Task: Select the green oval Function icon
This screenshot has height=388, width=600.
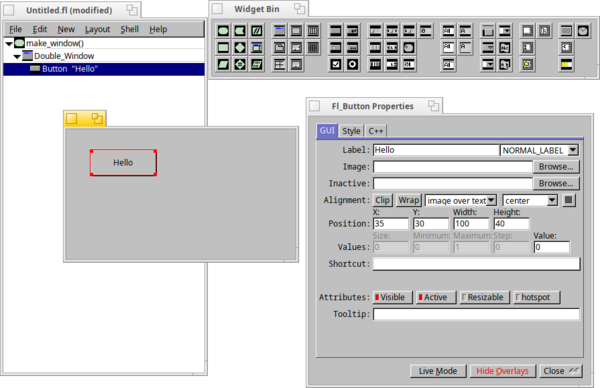Action: pos(223,31)
